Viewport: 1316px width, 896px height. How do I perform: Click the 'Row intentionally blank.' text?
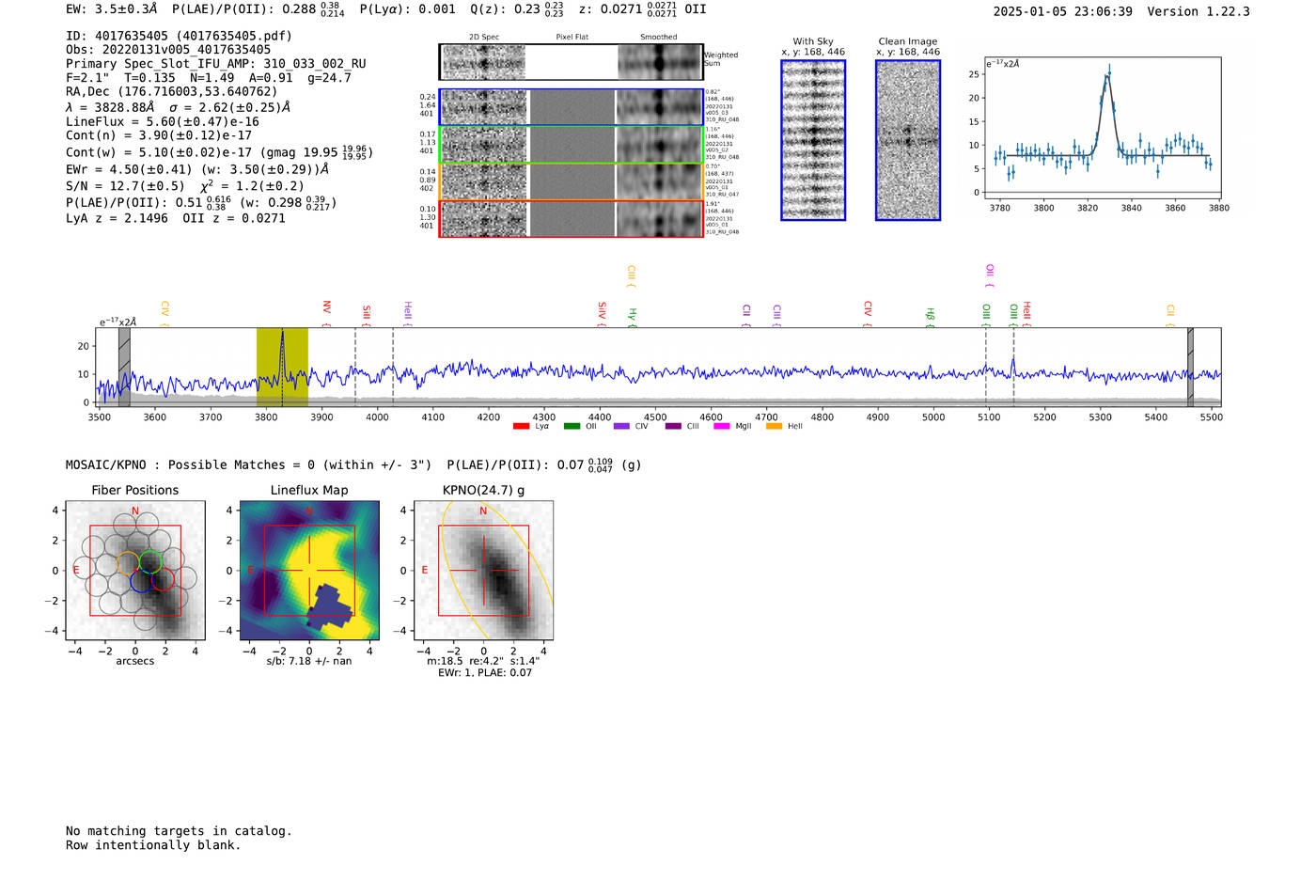point(153,845)
